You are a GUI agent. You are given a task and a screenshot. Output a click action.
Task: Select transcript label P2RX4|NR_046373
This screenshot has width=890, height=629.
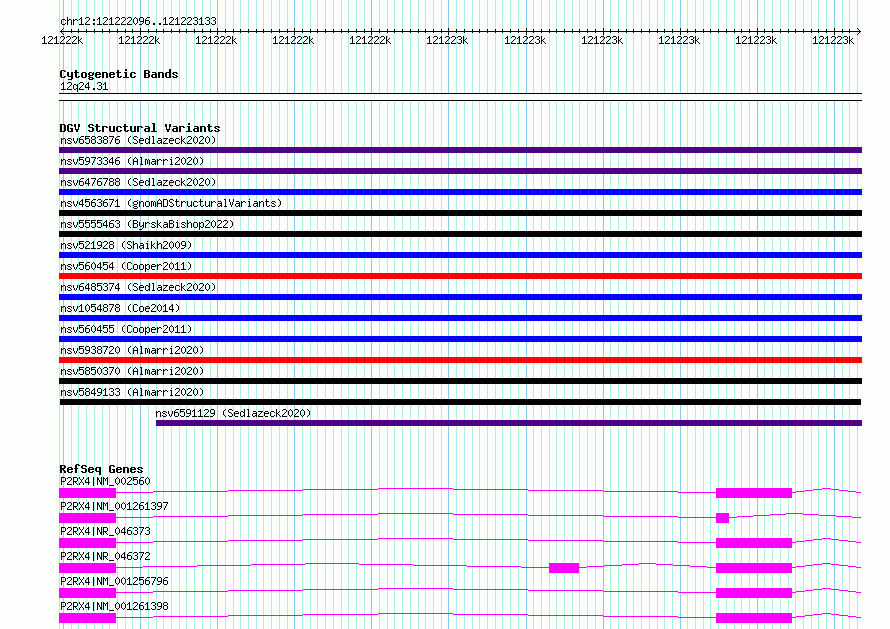tap(105, 531)
